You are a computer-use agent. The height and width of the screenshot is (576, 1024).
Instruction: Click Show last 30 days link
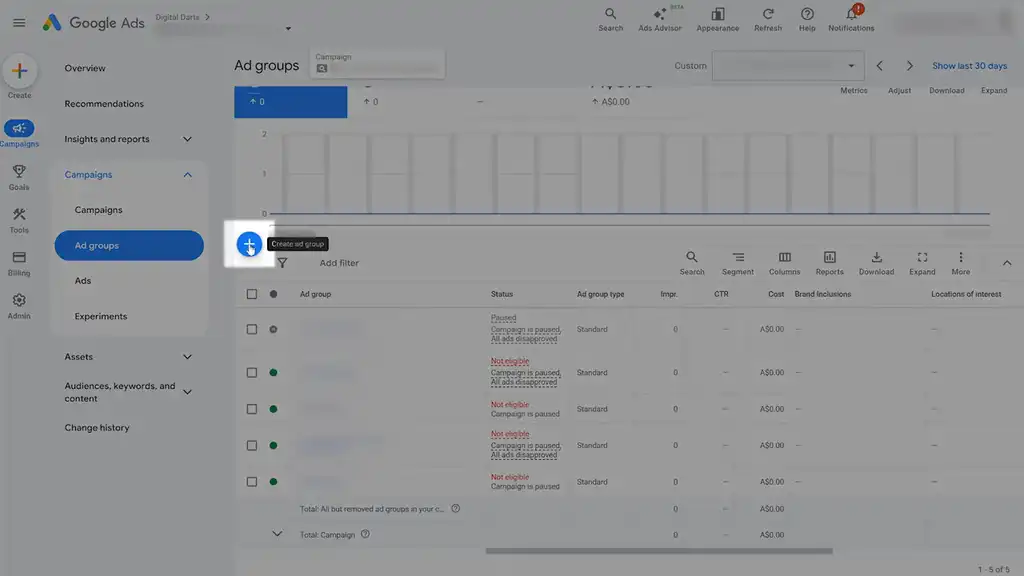click(969, 66)
